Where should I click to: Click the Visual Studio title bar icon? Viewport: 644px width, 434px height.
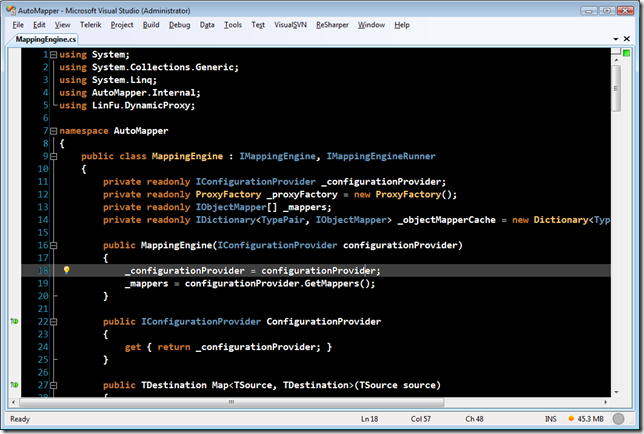(11, 10)
